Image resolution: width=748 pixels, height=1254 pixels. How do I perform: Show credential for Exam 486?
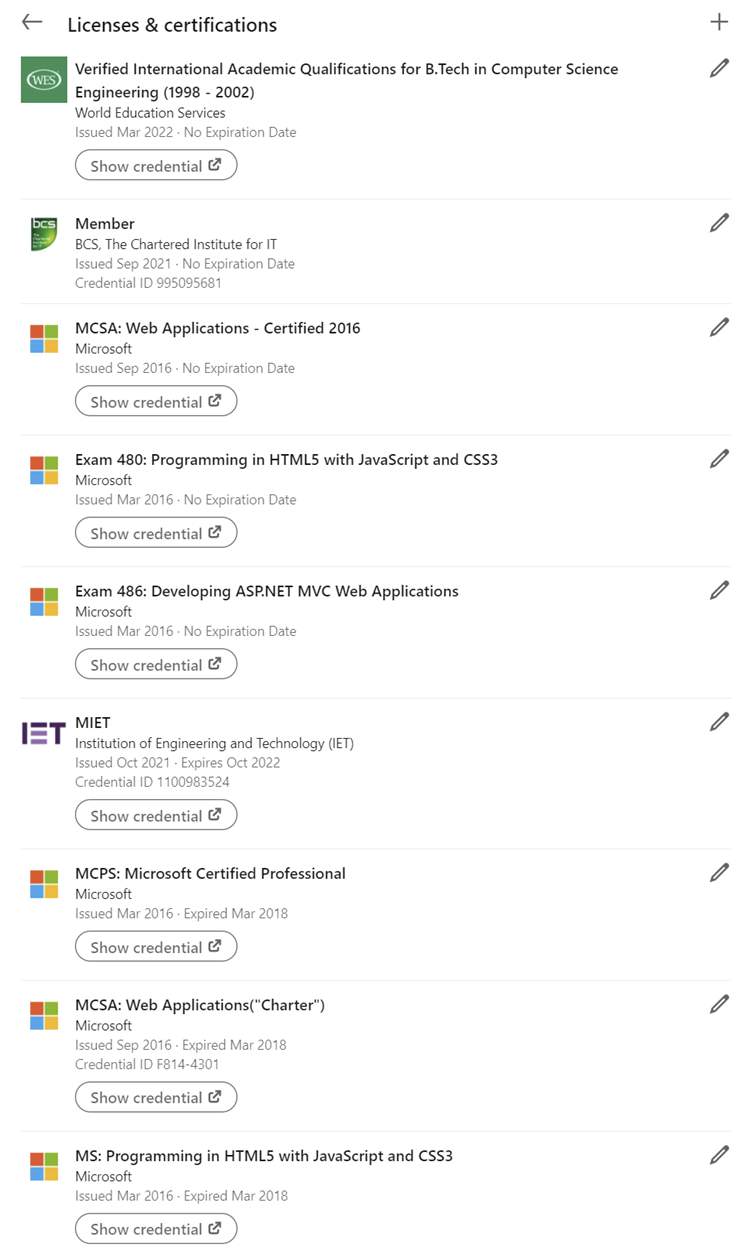click(156, 664)
